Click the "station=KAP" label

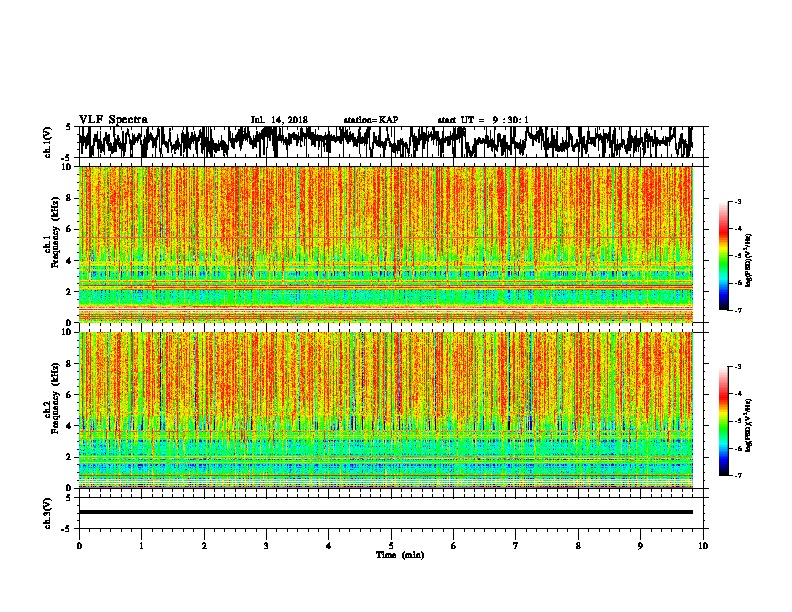pyautogui.click(x=371, y=120)
